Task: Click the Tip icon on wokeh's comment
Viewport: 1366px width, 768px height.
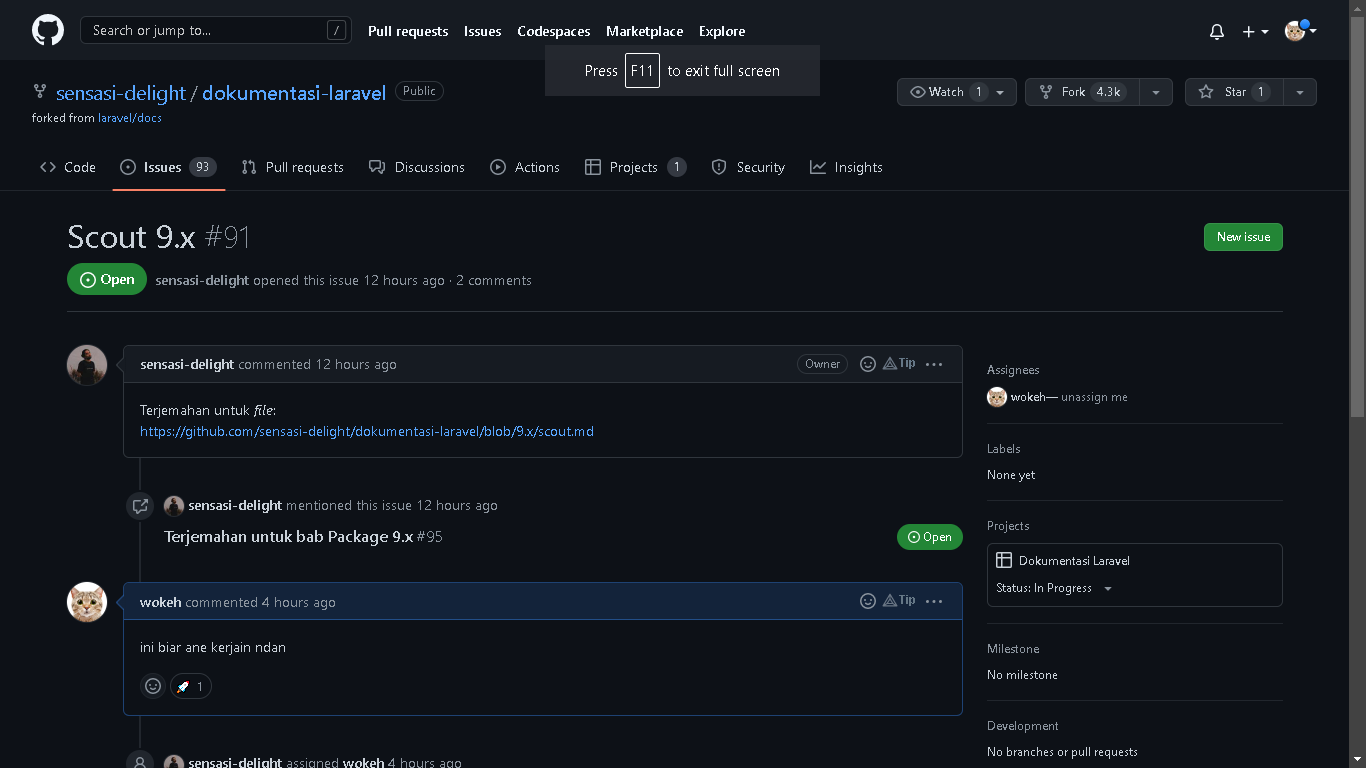Action: click(898, 601)
